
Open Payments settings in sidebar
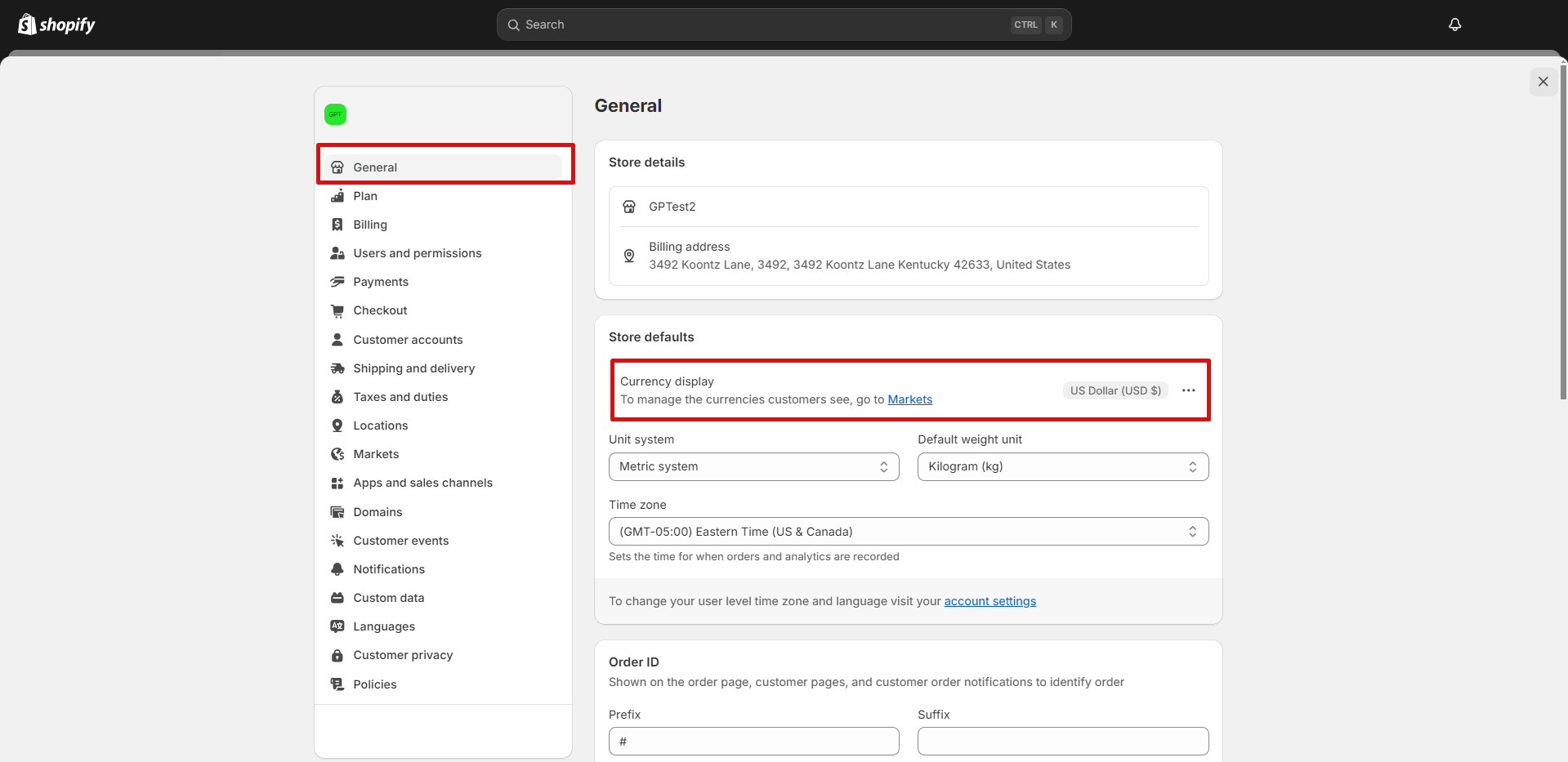[381, 282]
